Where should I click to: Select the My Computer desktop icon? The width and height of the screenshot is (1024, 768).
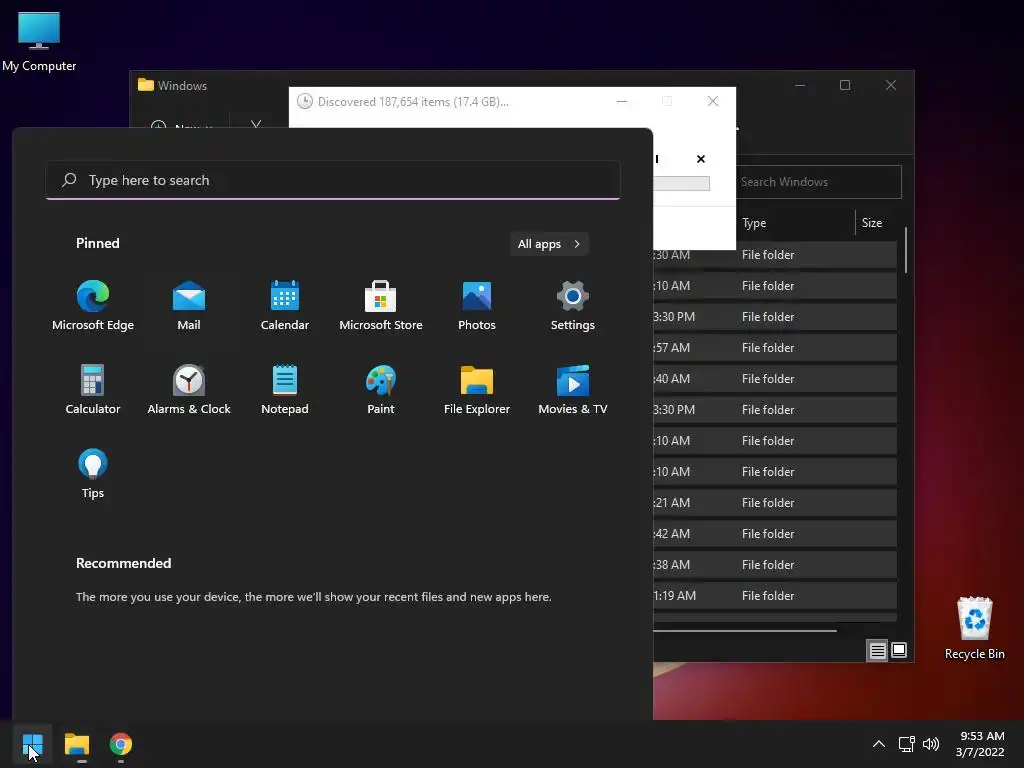(39, 42)
